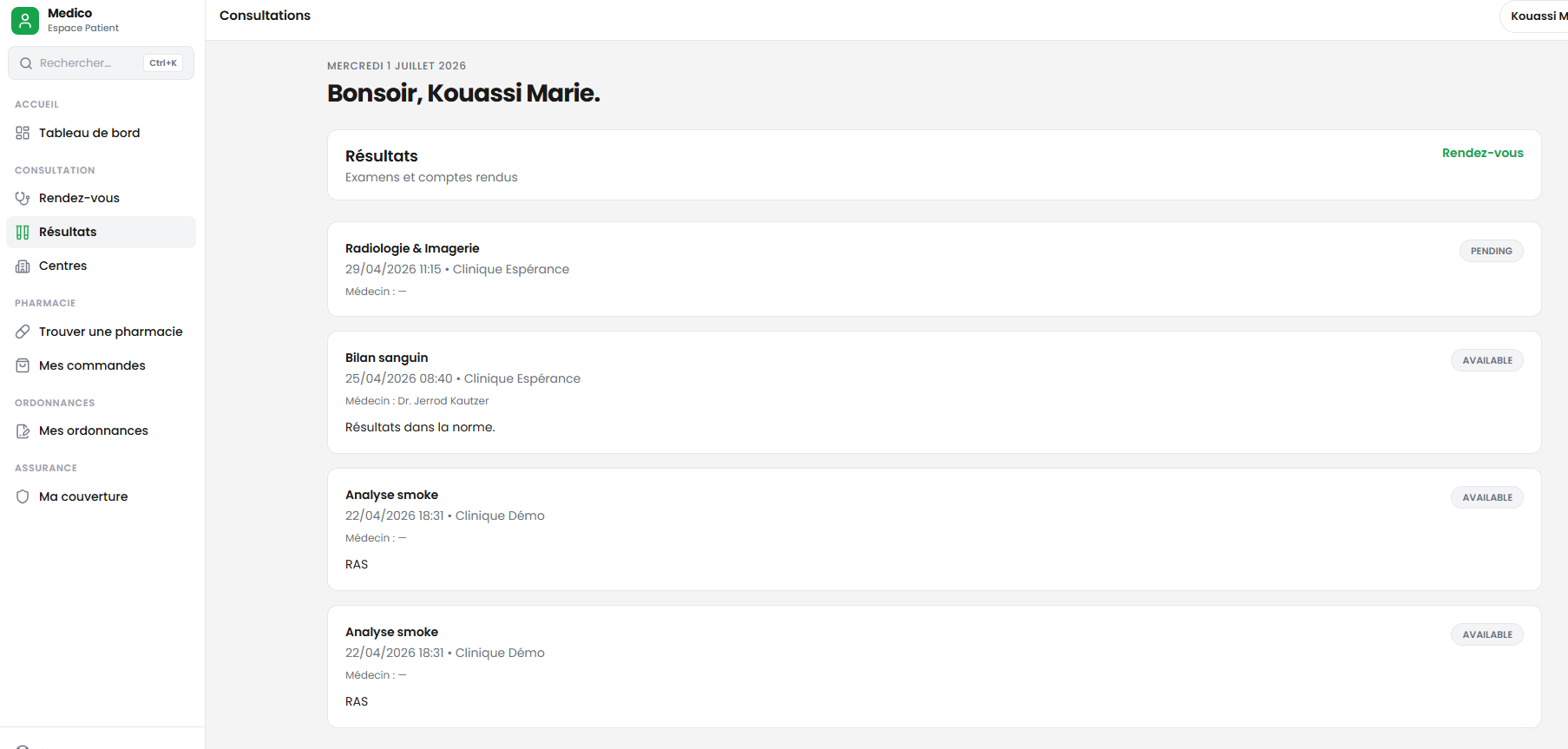Click the Ma couverture shield icon
The height and width of the screenshot is (749, 1568).
click(x=23, y=496)
